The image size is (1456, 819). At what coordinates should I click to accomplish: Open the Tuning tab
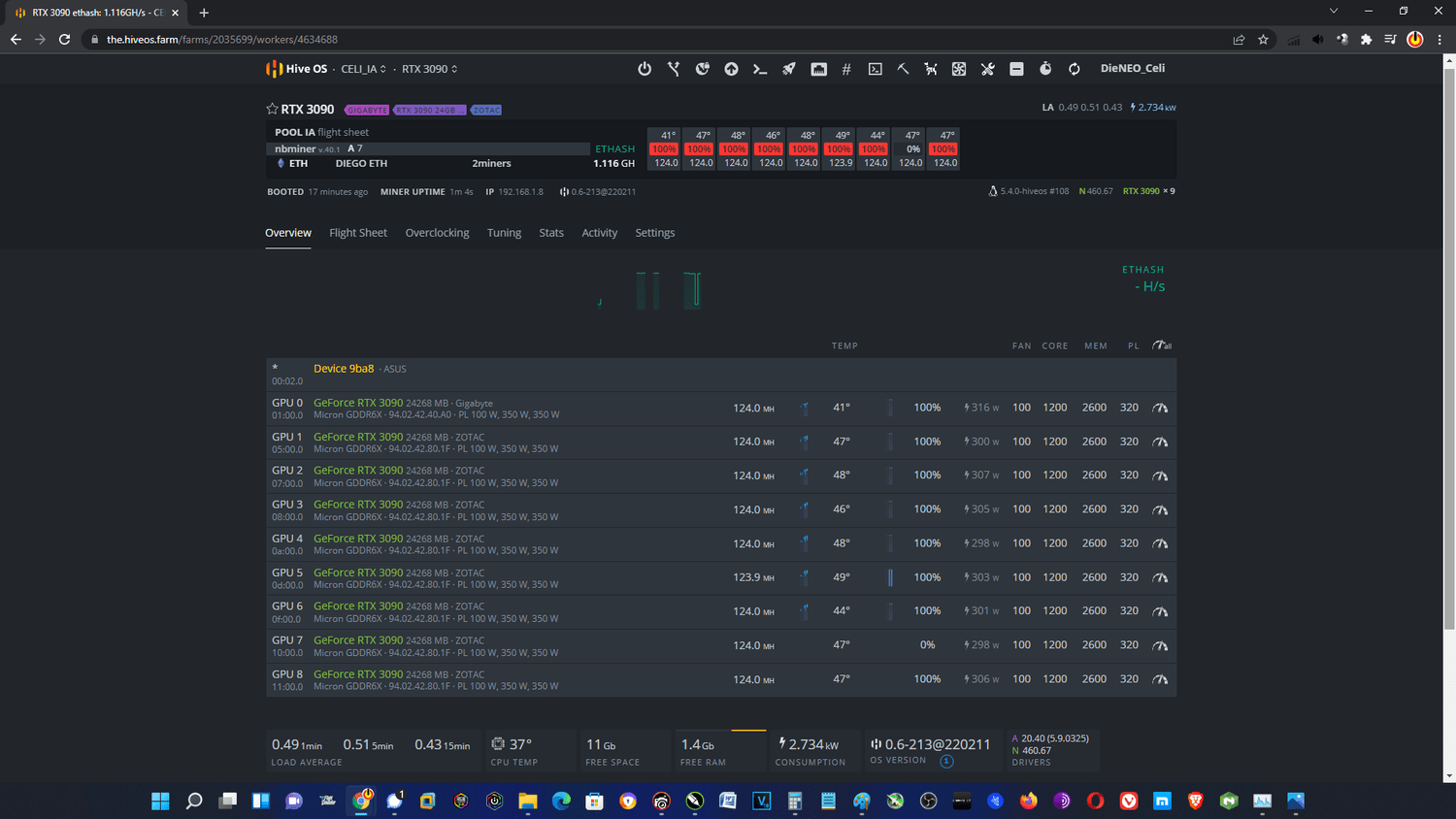(x=504, y=233)
